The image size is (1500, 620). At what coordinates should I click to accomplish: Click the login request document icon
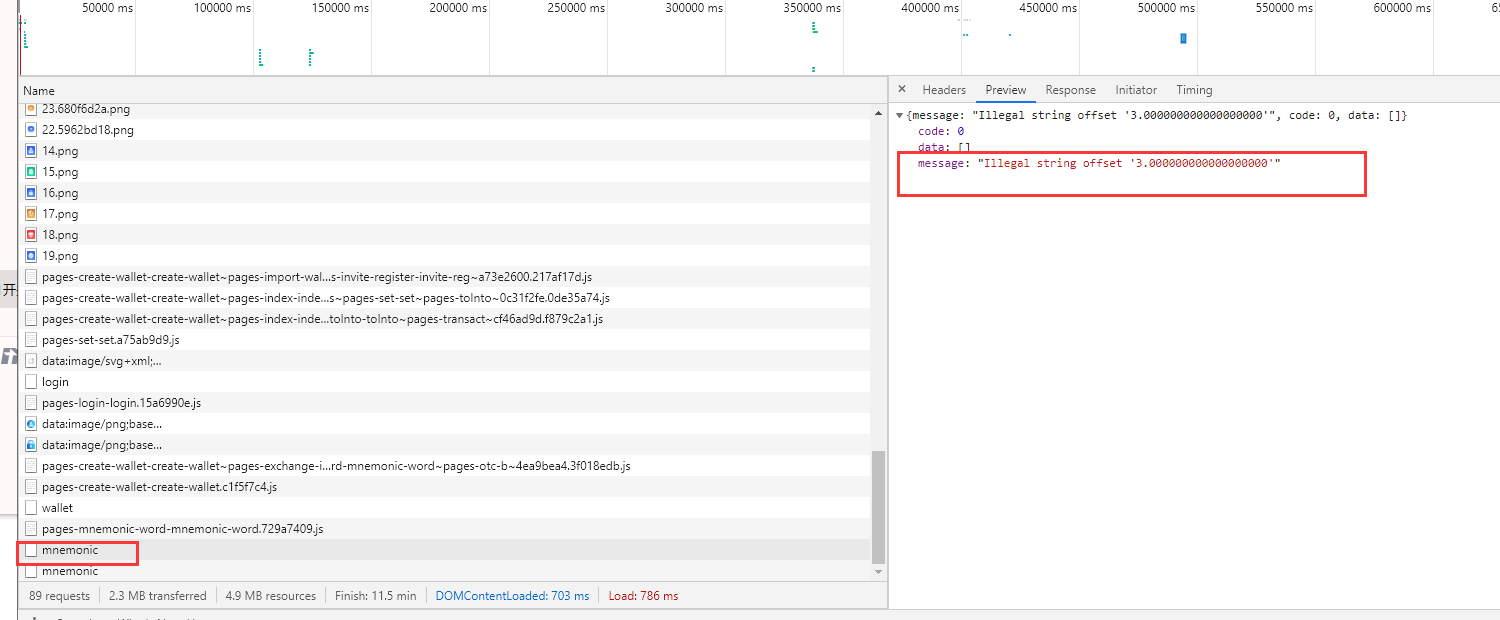click(x=31, y=382)
